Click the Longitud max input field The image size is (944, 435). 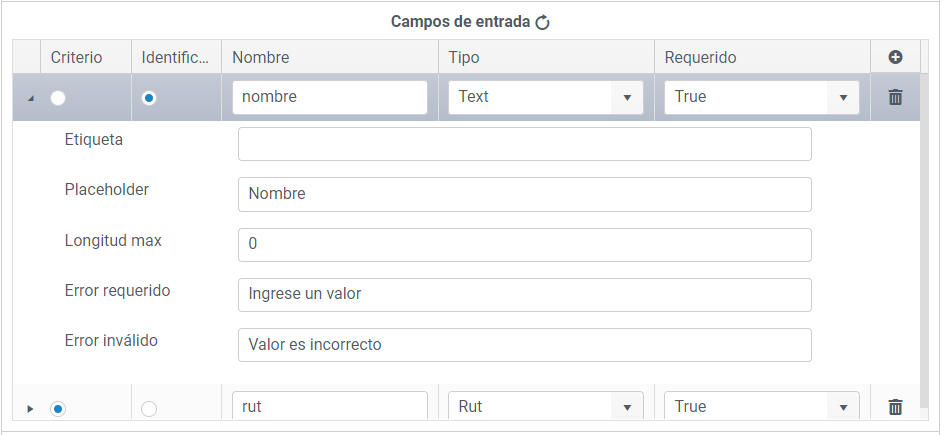524,244
